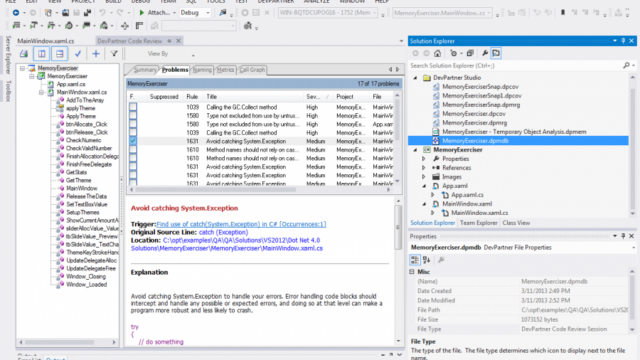Switch to the Class View tab

(516, 223)
